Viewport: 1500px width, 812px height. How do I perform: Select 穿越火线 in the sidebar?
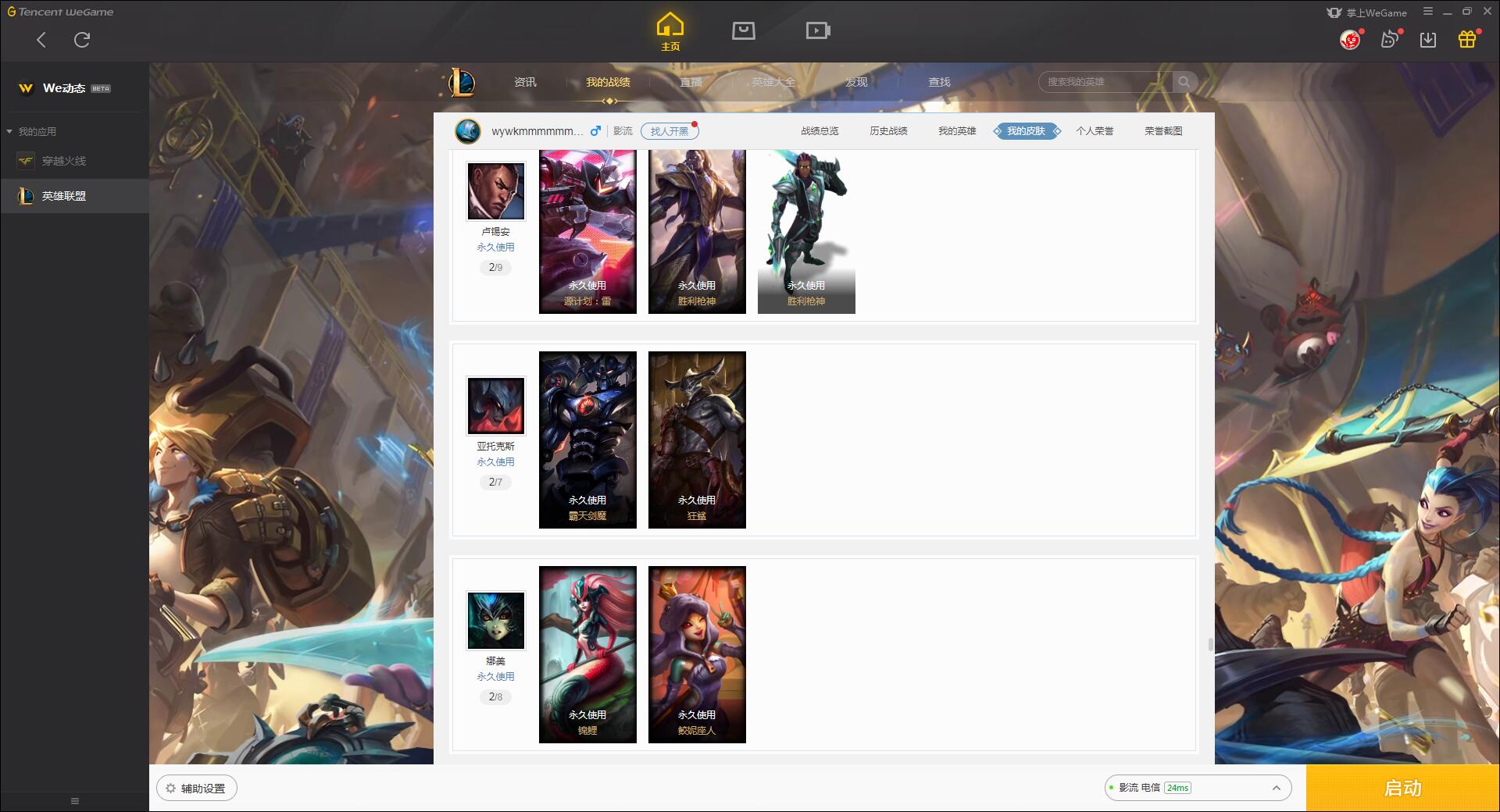pyautogui.click(x=75, y=161)
